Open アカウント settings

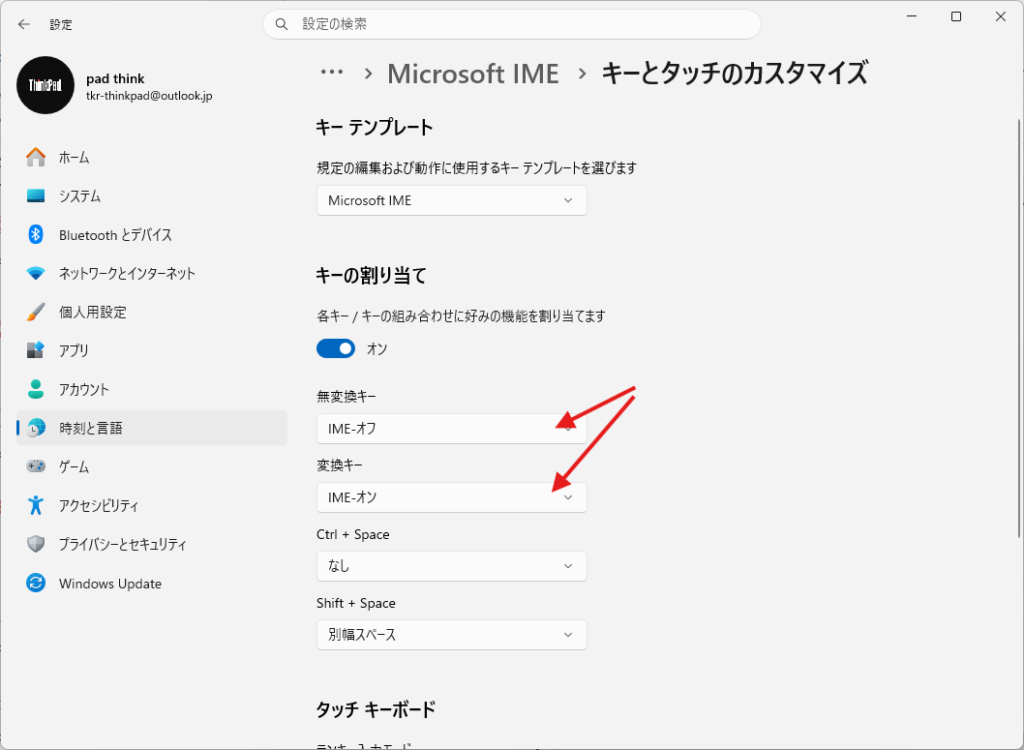[x=152, y=389]
